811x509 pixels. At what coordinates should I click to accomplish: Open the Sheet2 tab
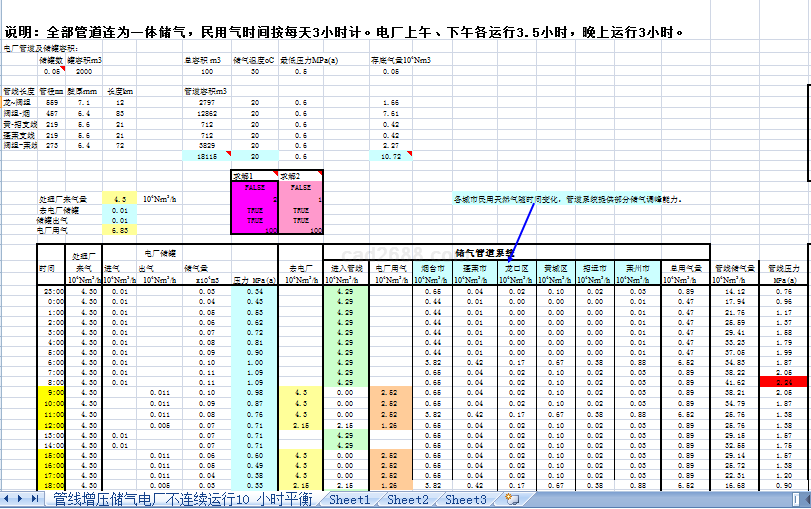pos(408,499)
